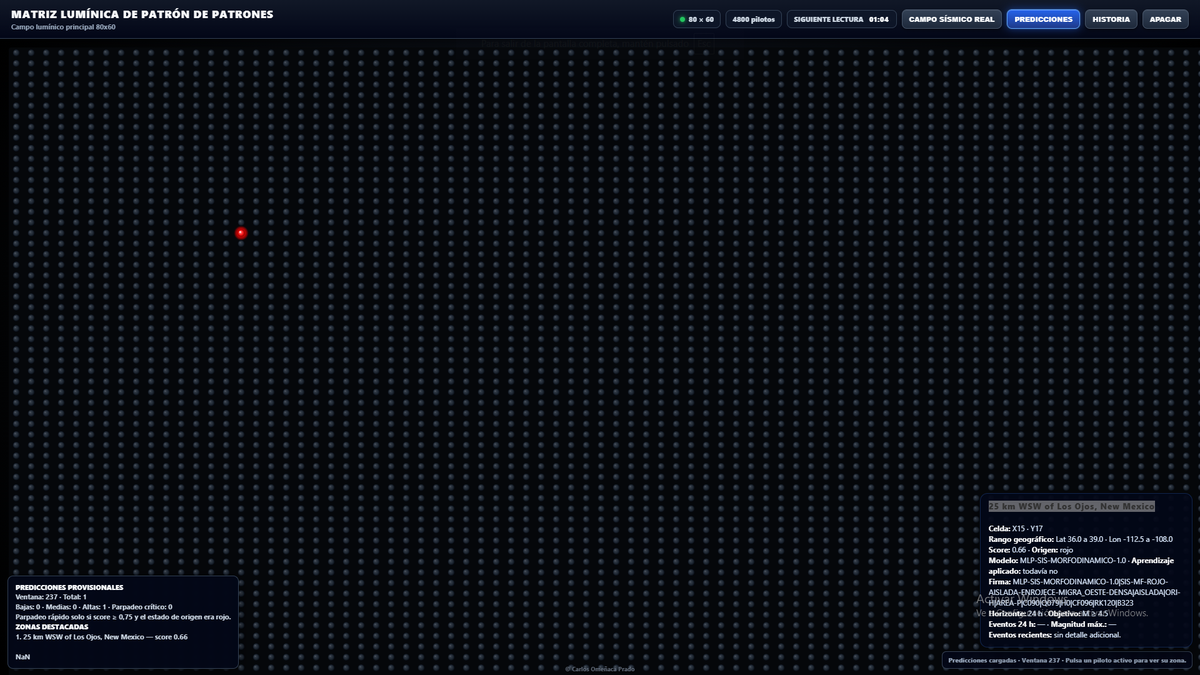
Task: Click the highlighted 25 km WSW of Los Ojos heading
Action: pyautogui.click(x=1071, y=506)
